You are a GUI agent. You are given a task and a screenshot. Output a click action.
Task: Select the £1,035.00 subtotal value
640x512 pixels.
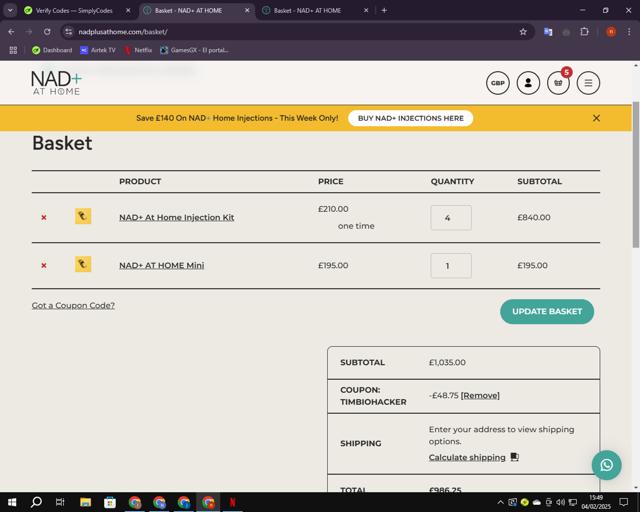click(x=447, y=363)
